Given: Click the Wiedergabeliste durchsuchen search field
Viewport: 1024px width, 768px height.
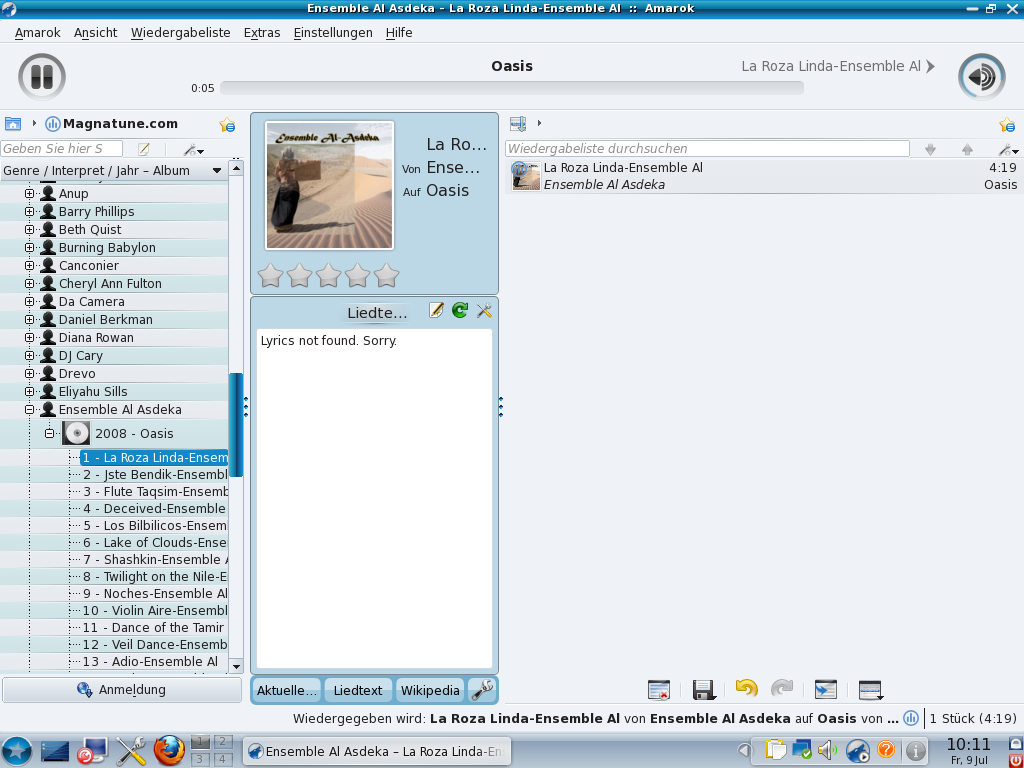Looking at the screenshot, I should pyautogui.click(x=700, y=148).
